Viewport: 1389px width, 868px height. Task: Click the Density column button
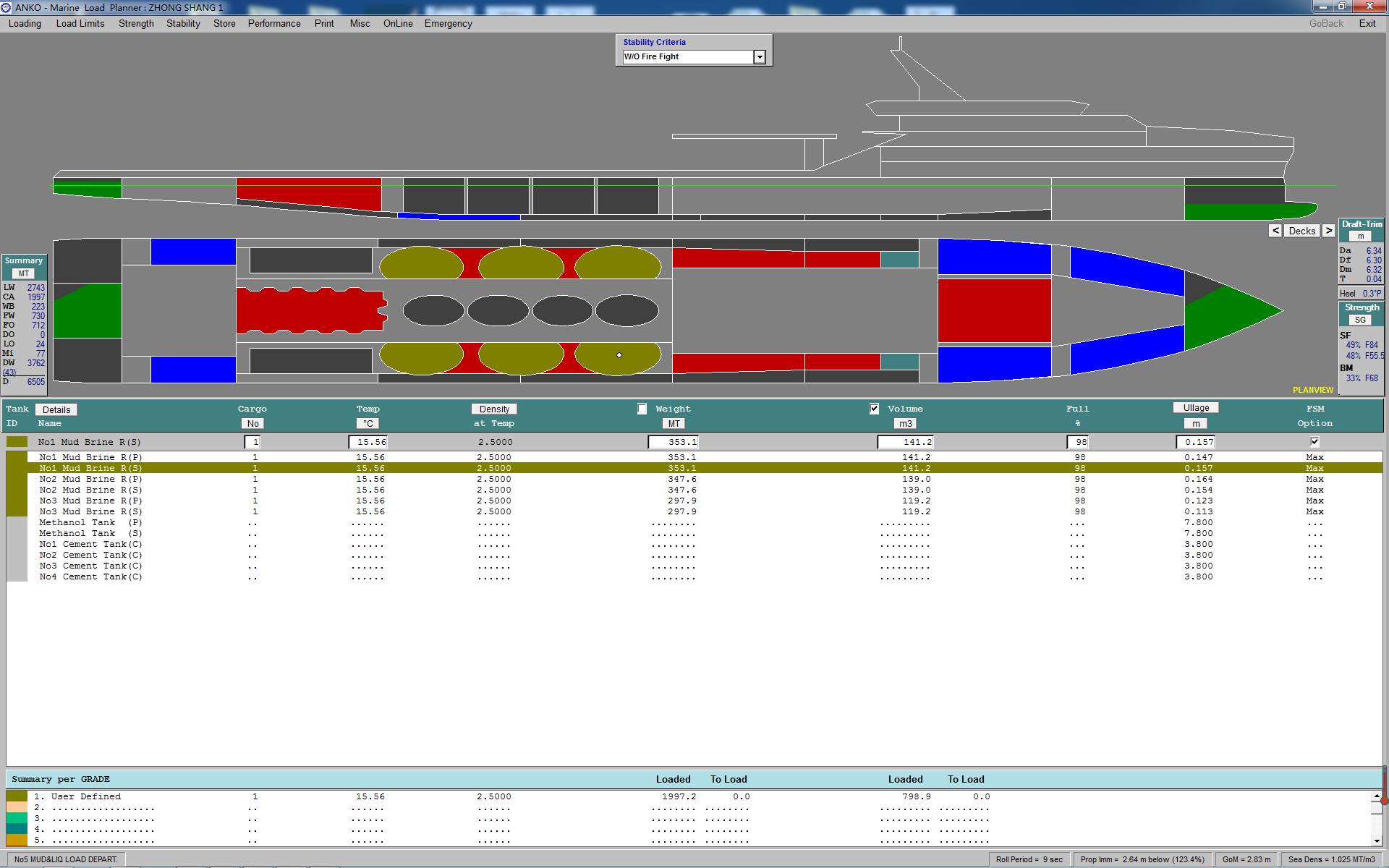494,409
